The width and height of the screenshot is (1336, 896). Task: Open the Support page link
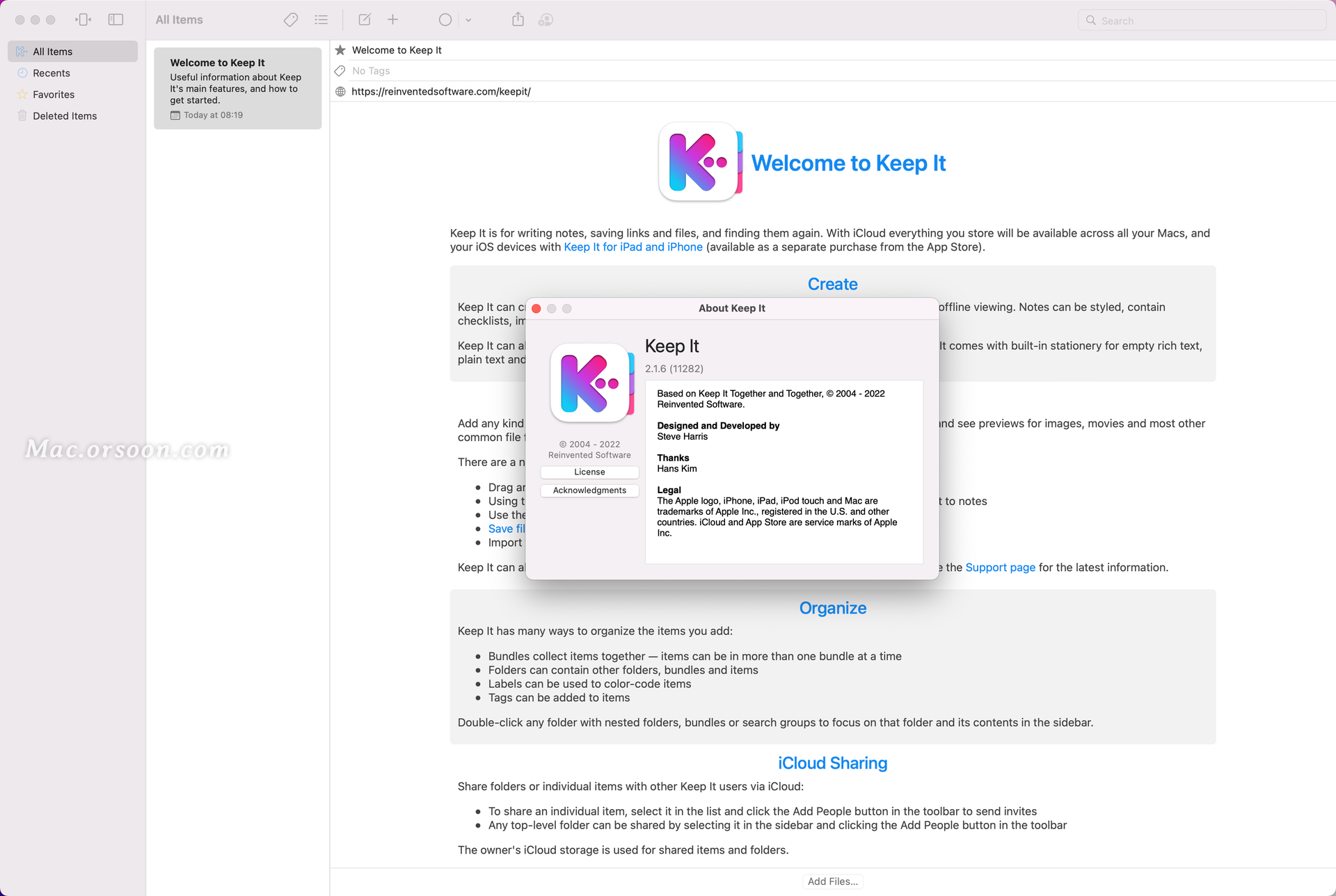pyautogui.click(x=1000, y=568)
